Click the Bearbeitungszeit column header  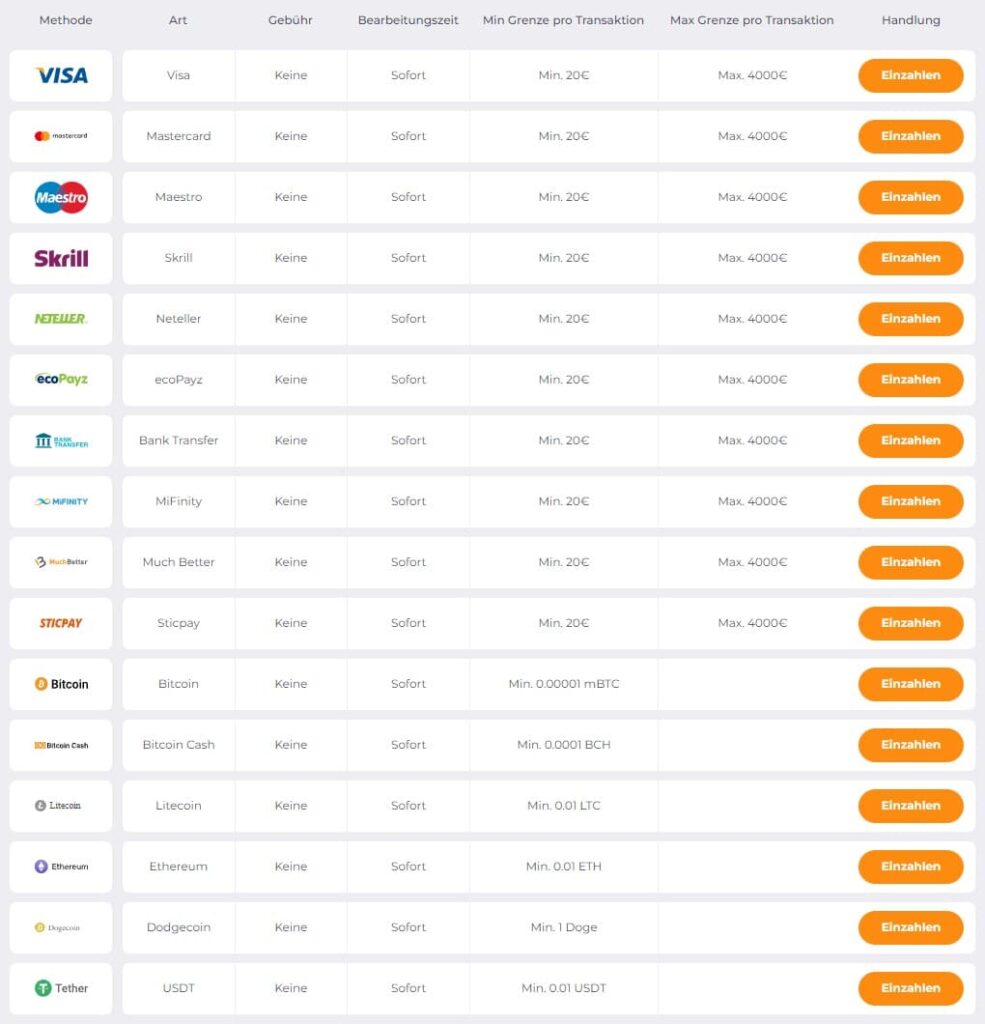click(x=408, y=20)
